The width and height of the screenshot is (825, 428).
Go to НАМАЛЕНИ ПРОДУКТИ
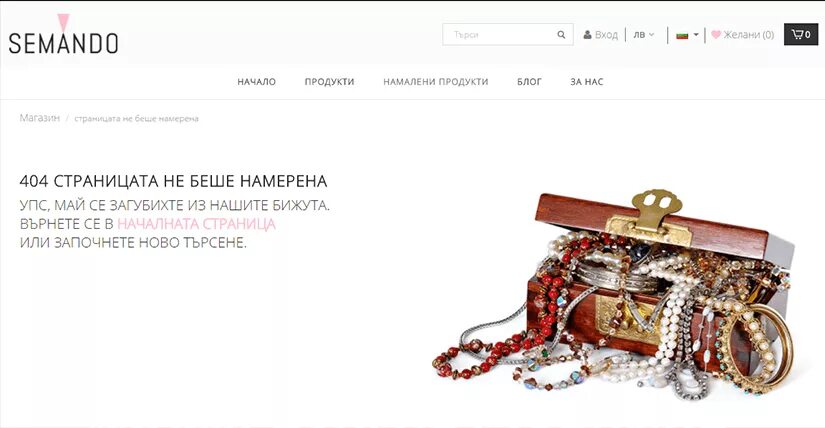point(436,82)
